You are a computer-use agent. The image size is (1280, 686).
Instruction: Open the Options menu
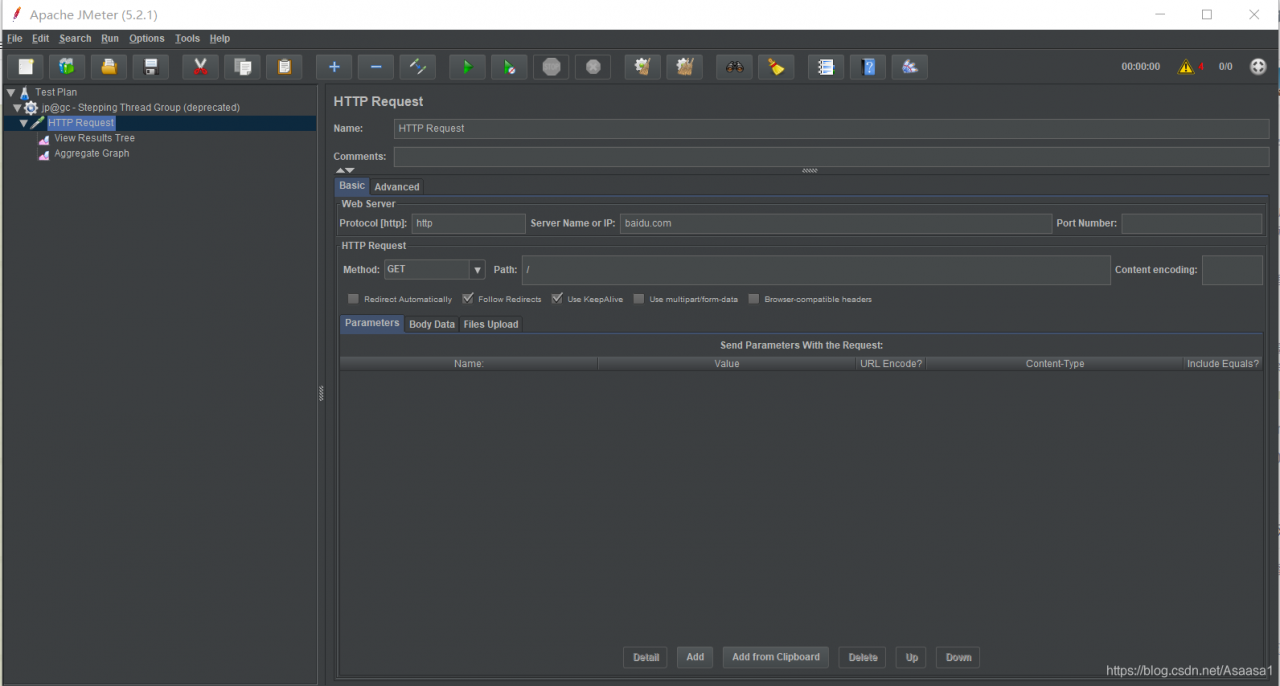point(147,39)
